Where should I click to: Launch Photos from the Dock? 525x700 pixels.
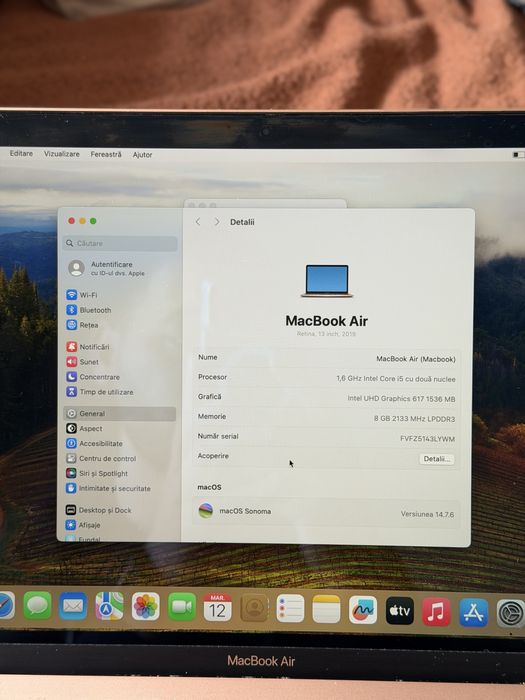click(146, 607)
